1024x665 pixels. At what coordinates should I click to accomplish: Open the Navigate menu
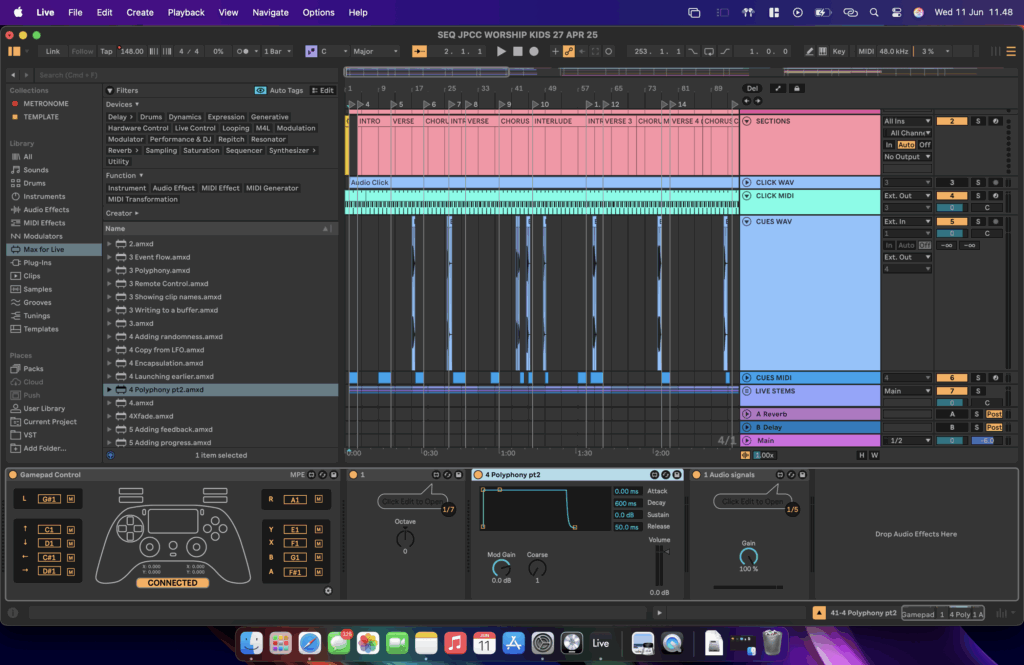(270, 12)
